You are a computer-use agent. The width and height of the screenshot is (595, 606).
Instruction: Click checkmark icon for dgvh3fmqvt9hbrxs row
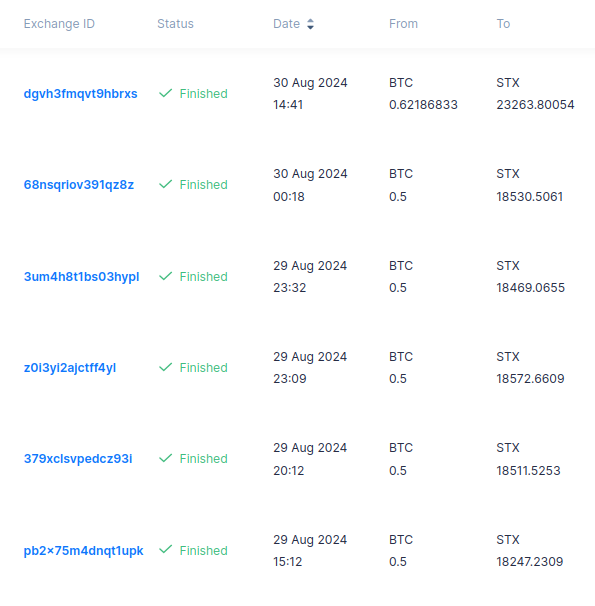[165, 93]
